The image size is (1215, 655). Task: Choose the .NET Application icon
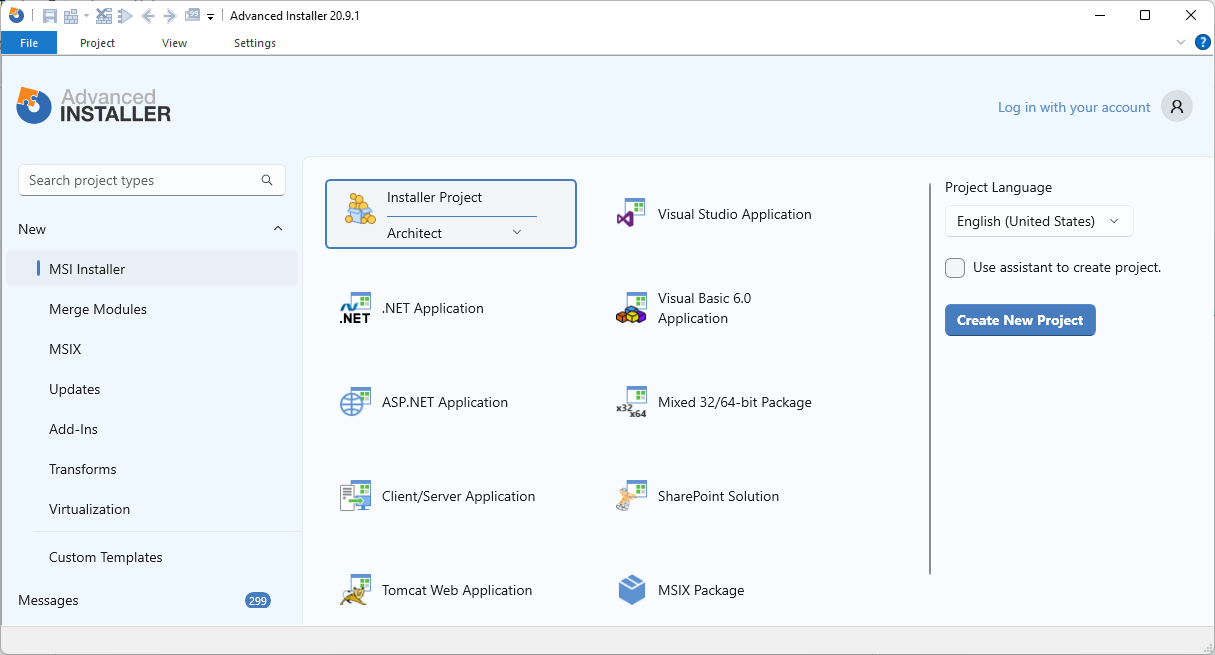[355, 308]
